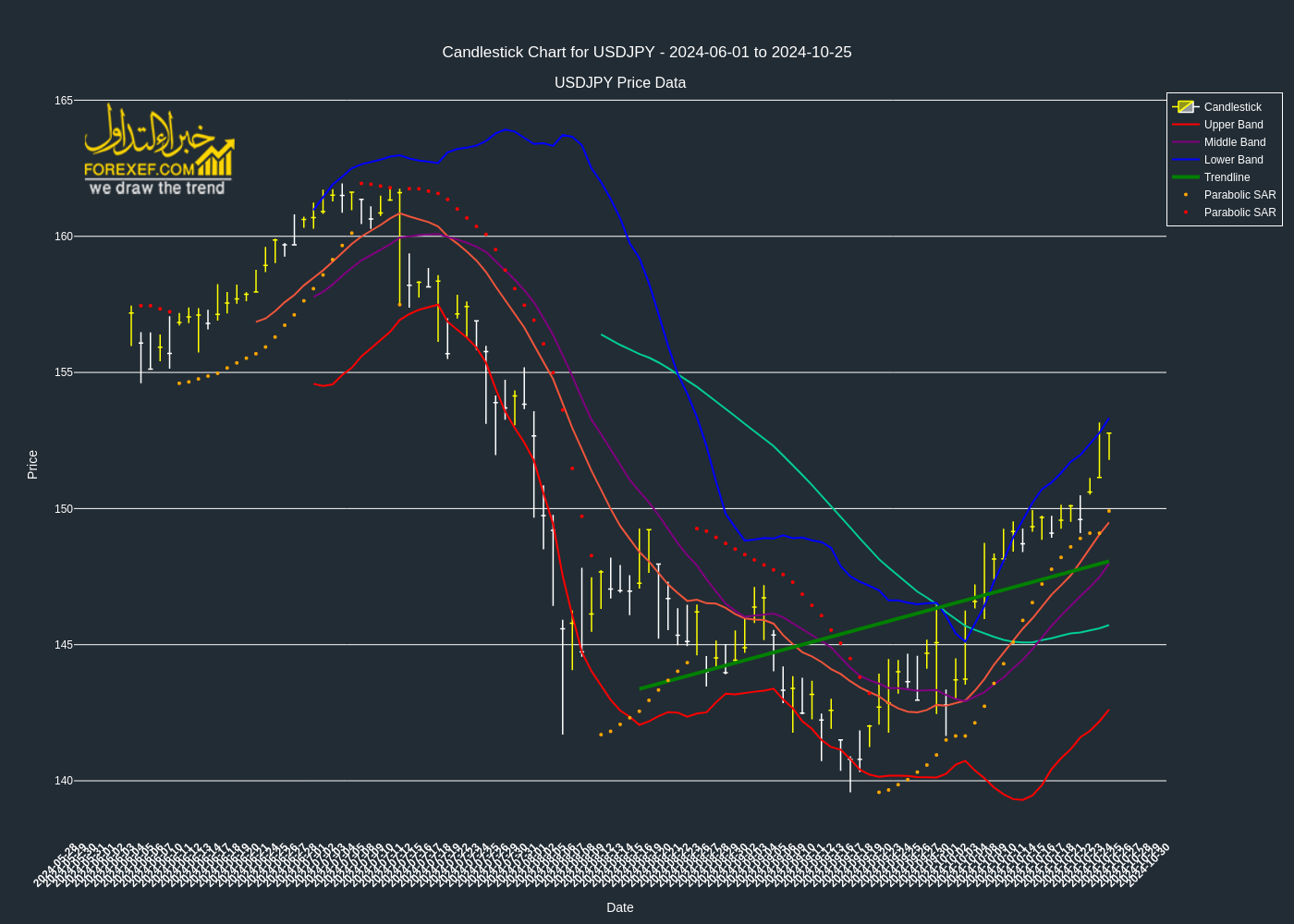Toggle the red-dot Parabolic SAR legend entry

tap(1225, 213)
